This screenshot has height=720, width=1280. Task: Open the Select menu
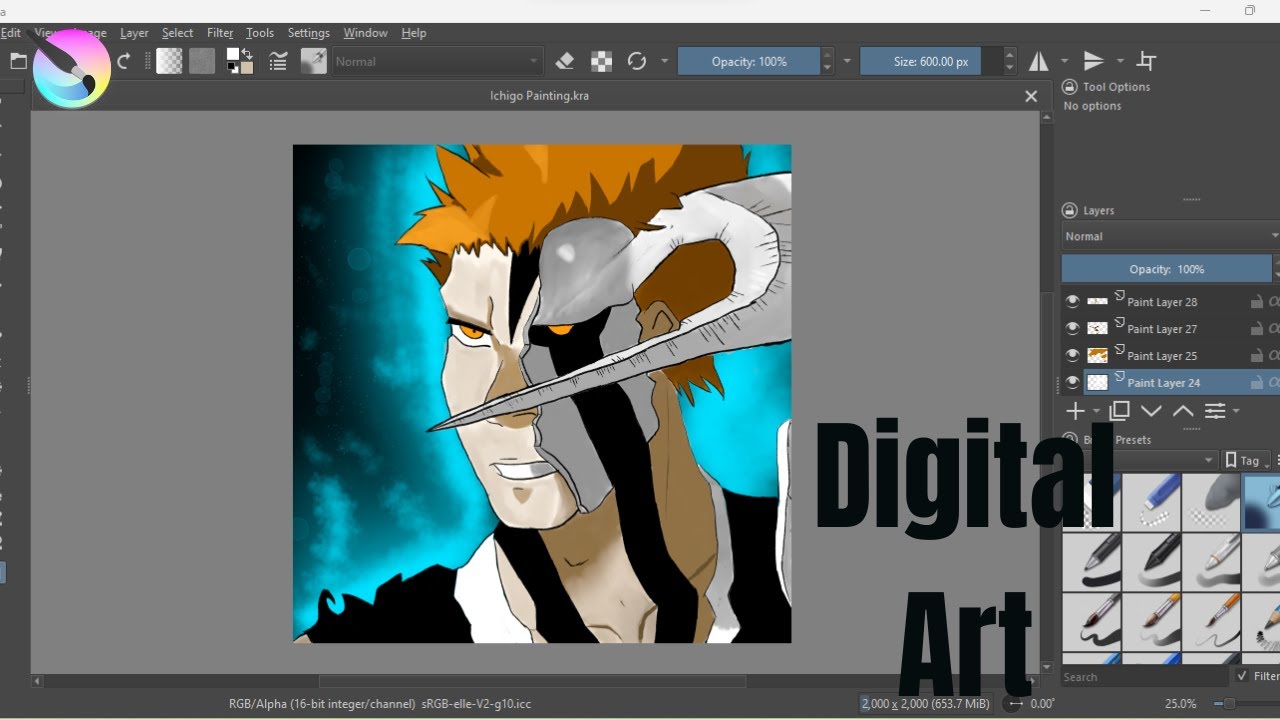tap(177, 33)
